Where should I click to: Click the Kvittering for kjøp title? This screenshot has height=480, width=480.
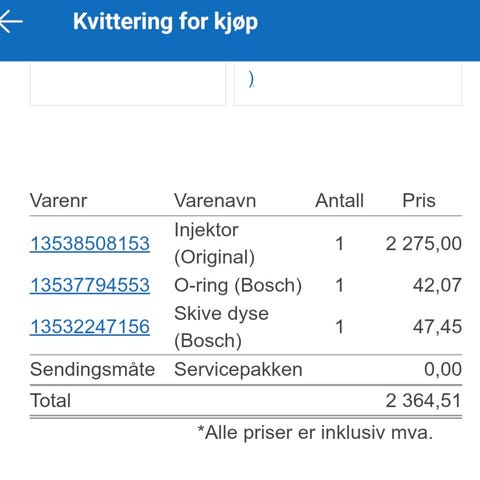[165, 22]
